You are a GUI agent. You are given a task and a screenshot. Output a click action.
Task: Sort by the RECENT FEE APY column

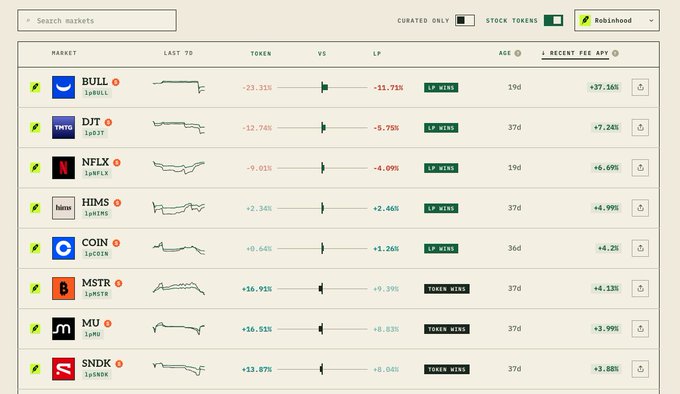(x=575, y=53)
